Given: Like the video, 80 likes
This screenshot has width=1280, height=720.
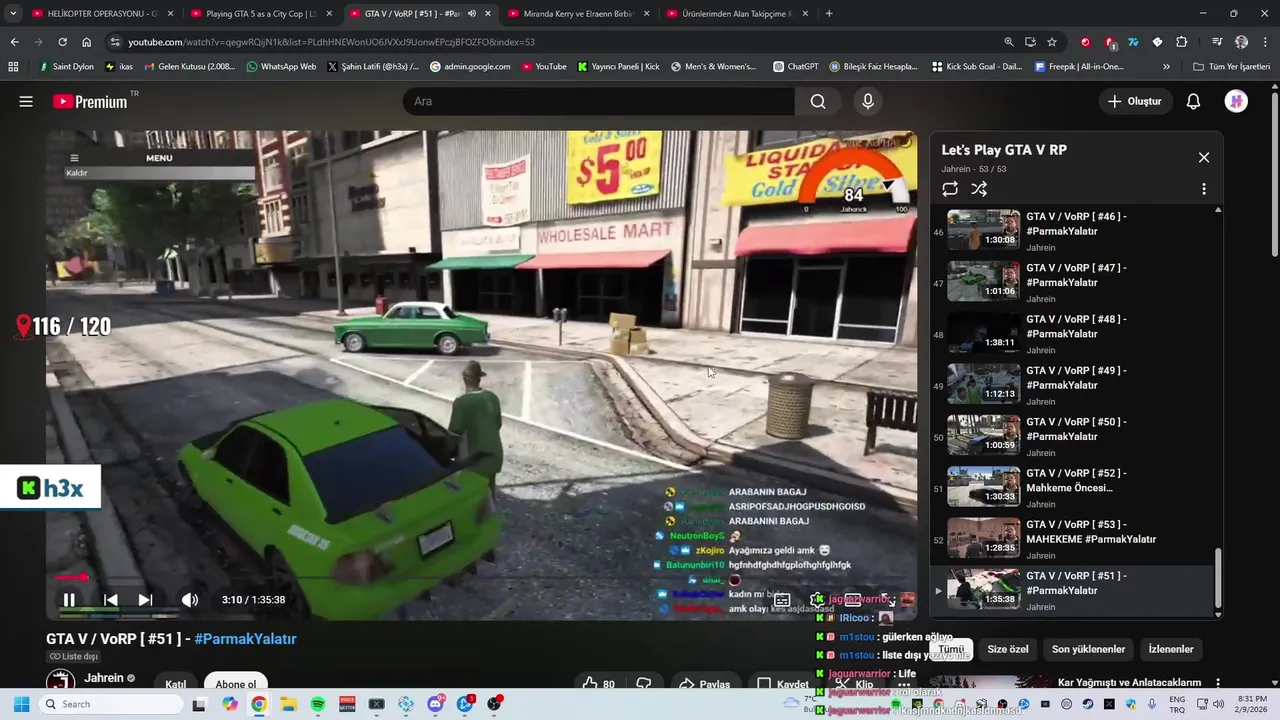Looking at the screenshot, I should (598, 684).
